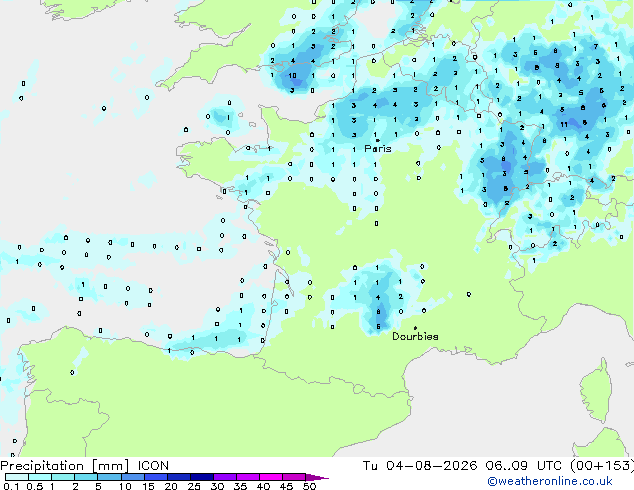Pick the 20–25 mm dark blue legend swatch

tap(179, 477)
